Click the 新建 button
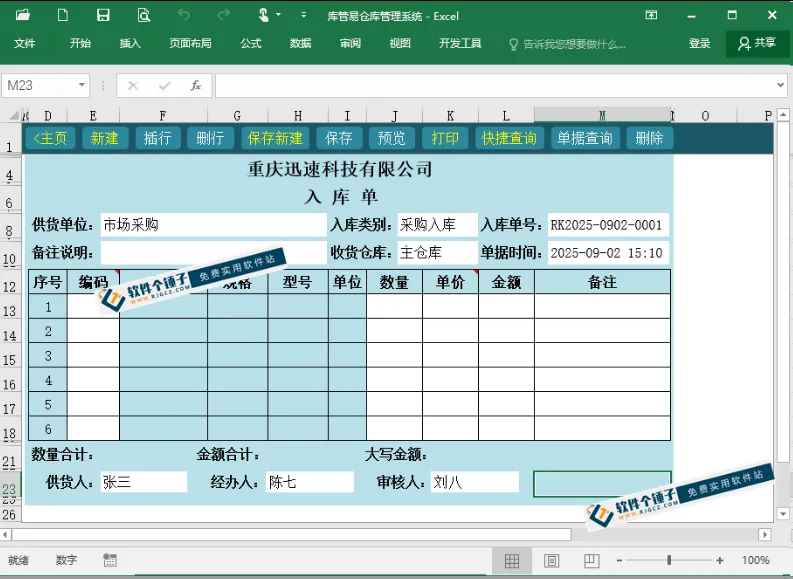The image size is (793, 579). 104,138
